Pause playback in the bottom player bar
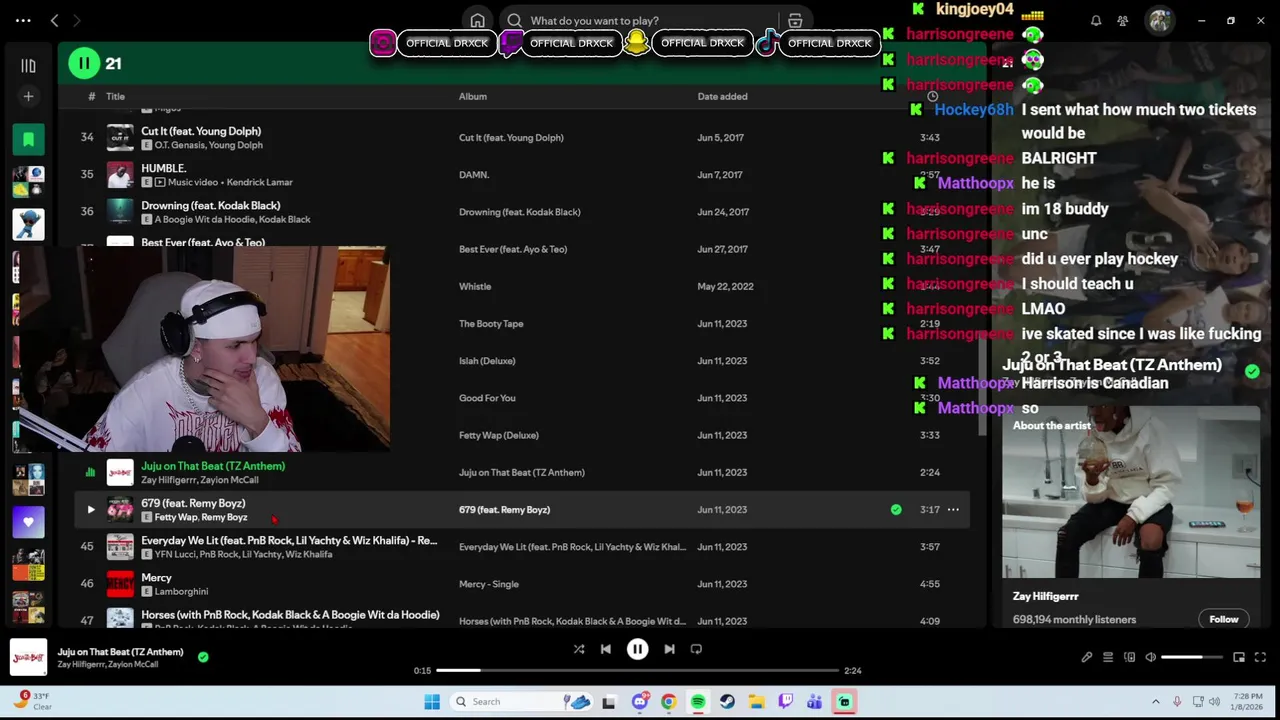The image size is (1280, 720). [637, 649]
